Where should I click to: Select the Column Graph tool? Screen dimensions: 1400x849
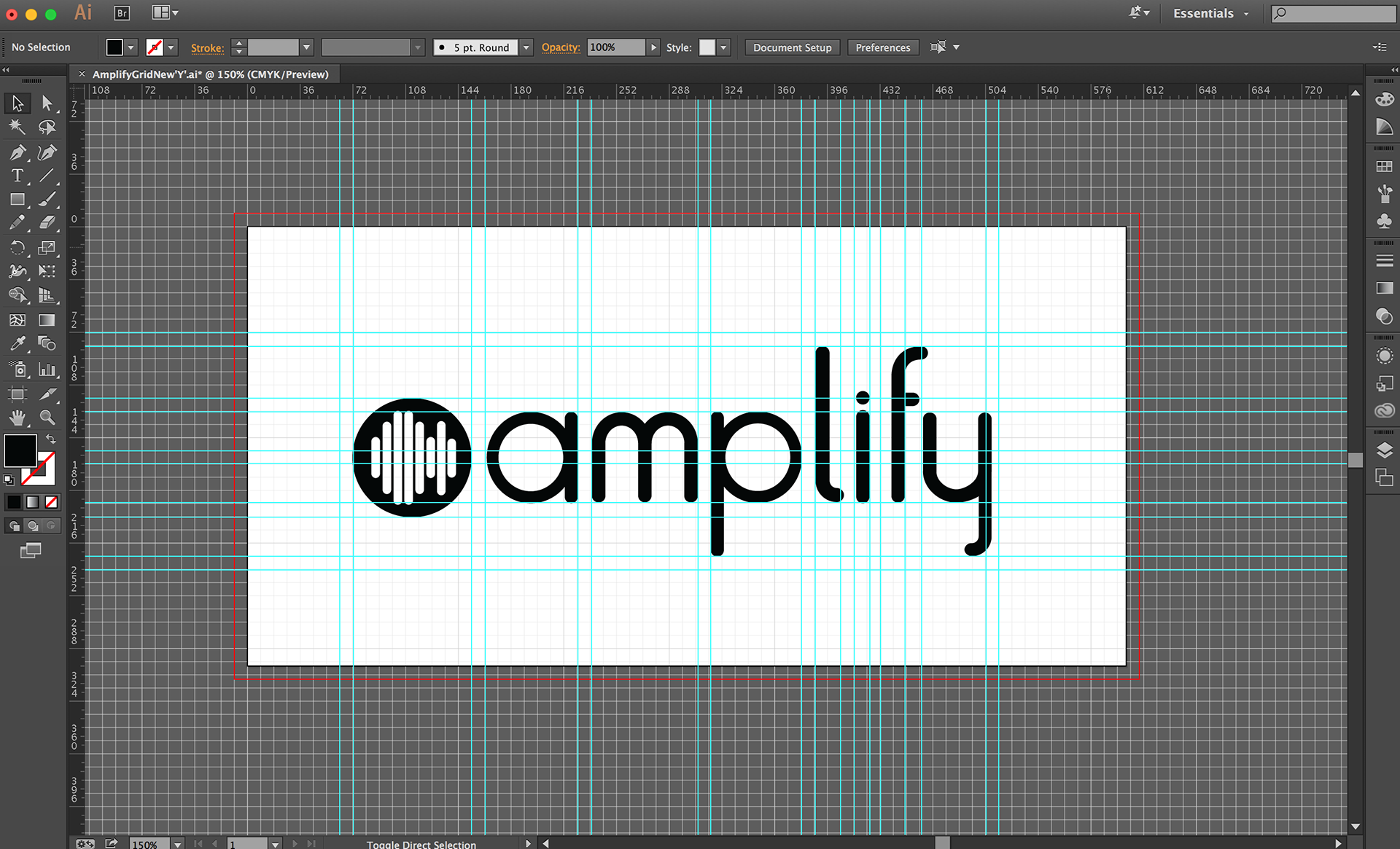(47, 369)
